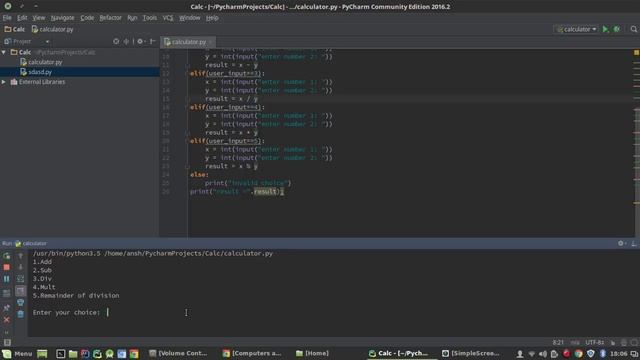Open the Edit menu
Viewport: 640px width, 360px height.
tap(22, 18)
